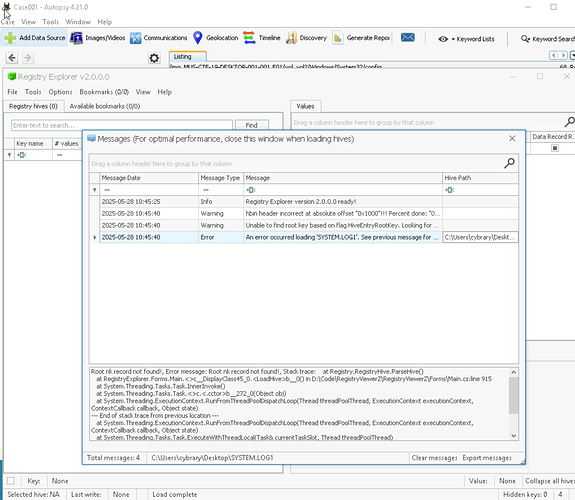Expand the Error message row arrow
Viewport: 575px width, 500px height.
pos(95,237)
